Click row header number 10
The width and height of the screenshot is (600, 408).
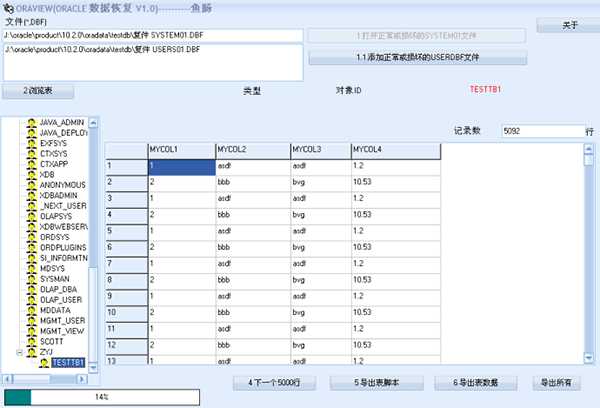click(x=127, y=314)
